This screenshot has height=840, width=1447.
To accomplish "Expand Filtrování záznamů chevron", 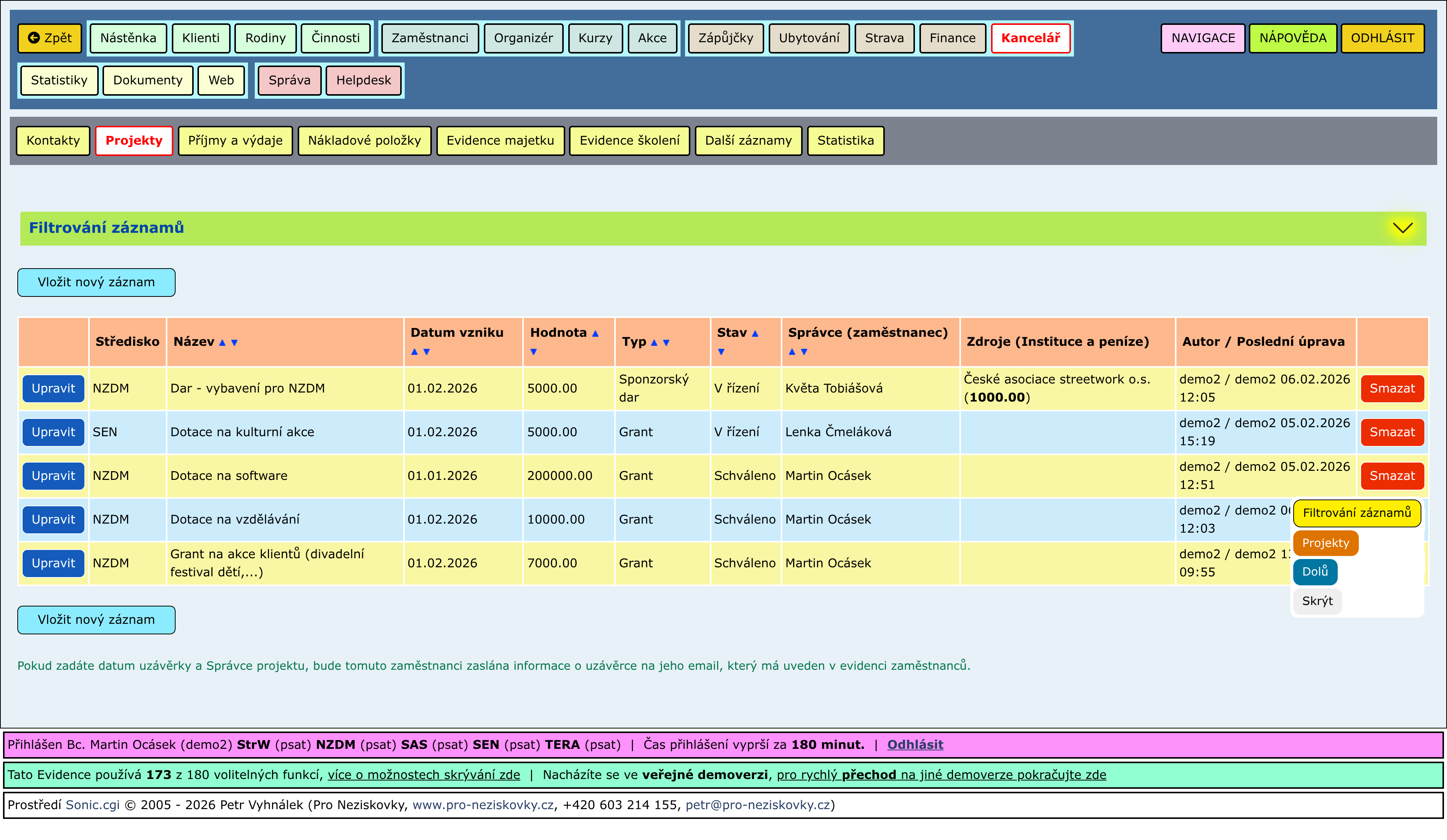I will click(x=1402, y=228).
